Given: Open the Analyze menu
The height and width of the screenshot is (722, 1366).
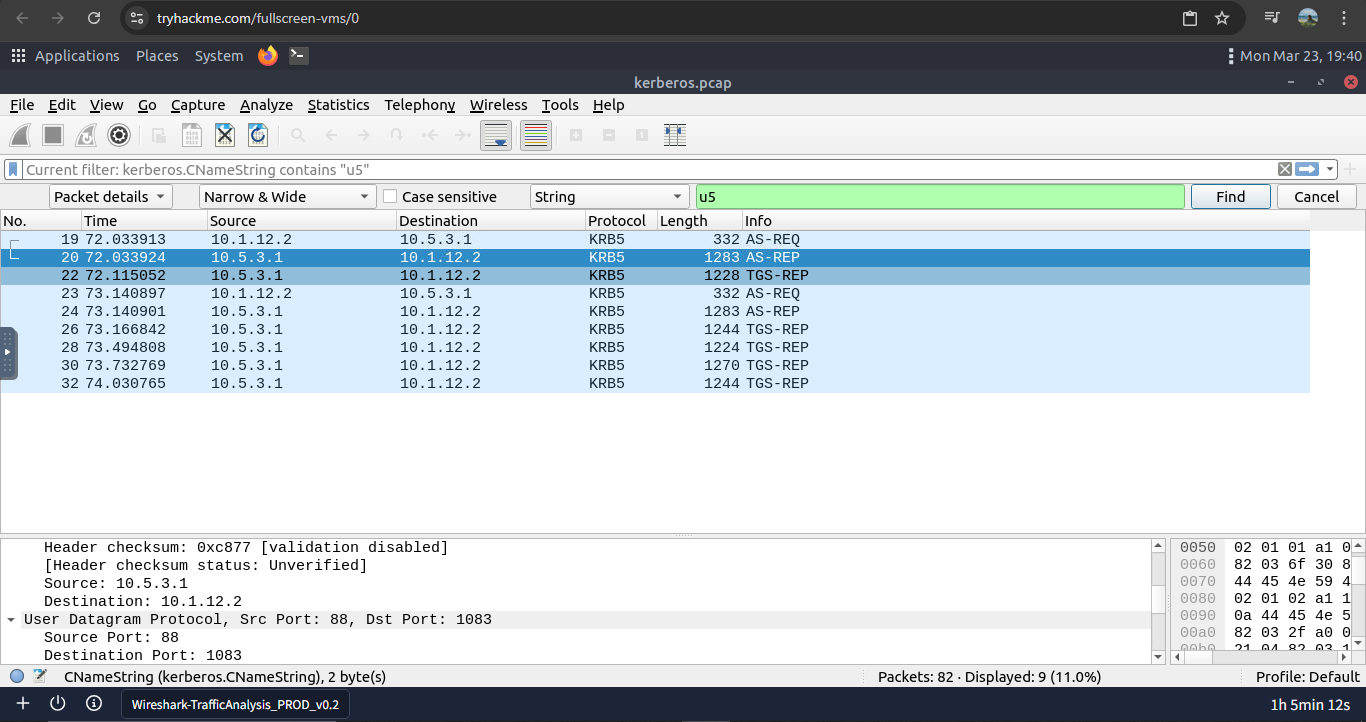Looking at the screenshot, I should tap(266, 105).
